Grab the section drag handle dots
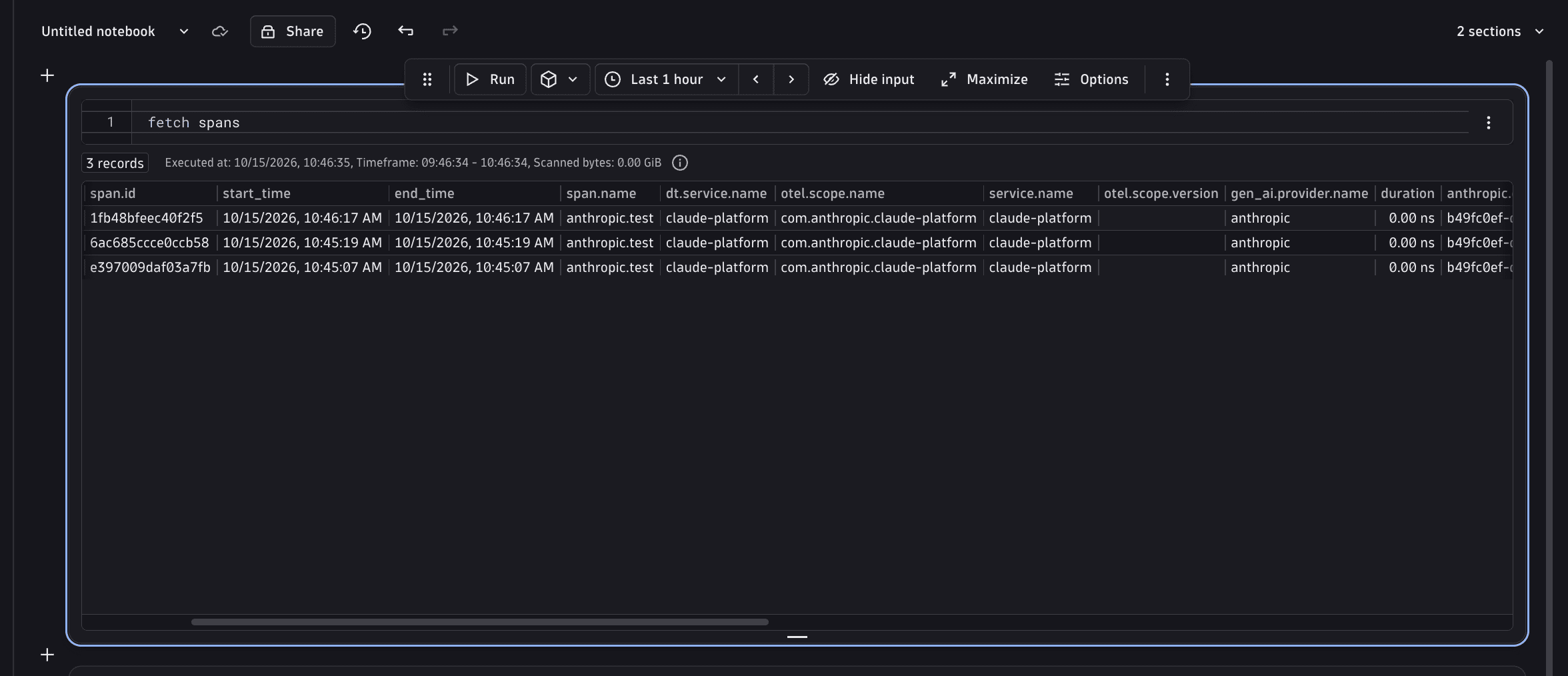Viewport: 1568px width, 676px height. coord(427,79)
